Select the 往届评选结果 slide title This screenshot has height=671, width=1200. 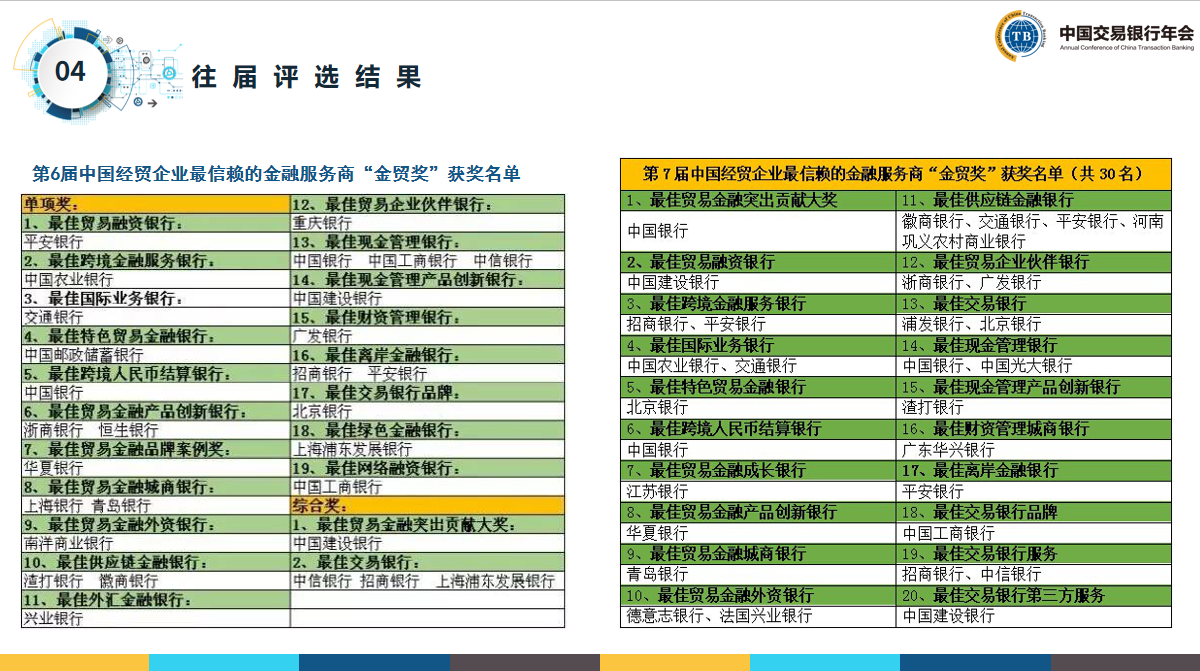(x=306, y=76)
